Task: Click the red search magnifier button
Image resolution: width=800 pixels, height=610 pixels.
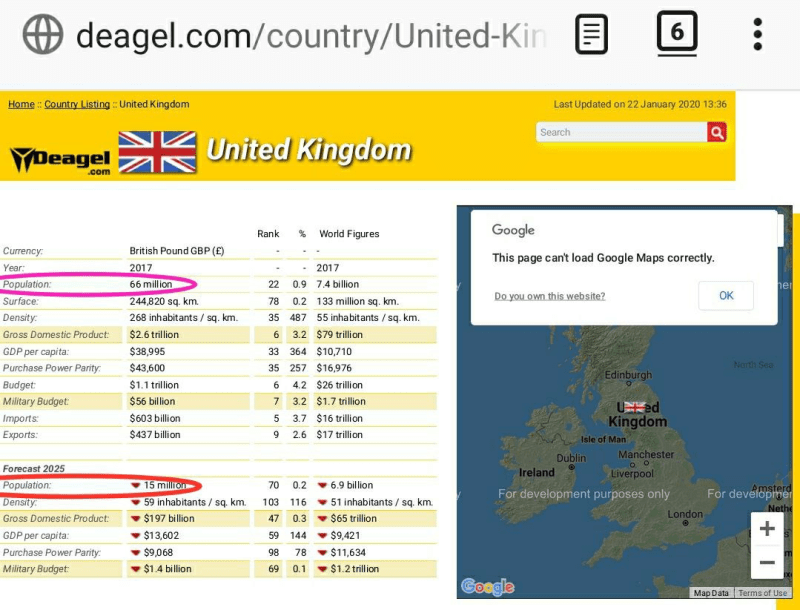Action: [x=717, y=132]
